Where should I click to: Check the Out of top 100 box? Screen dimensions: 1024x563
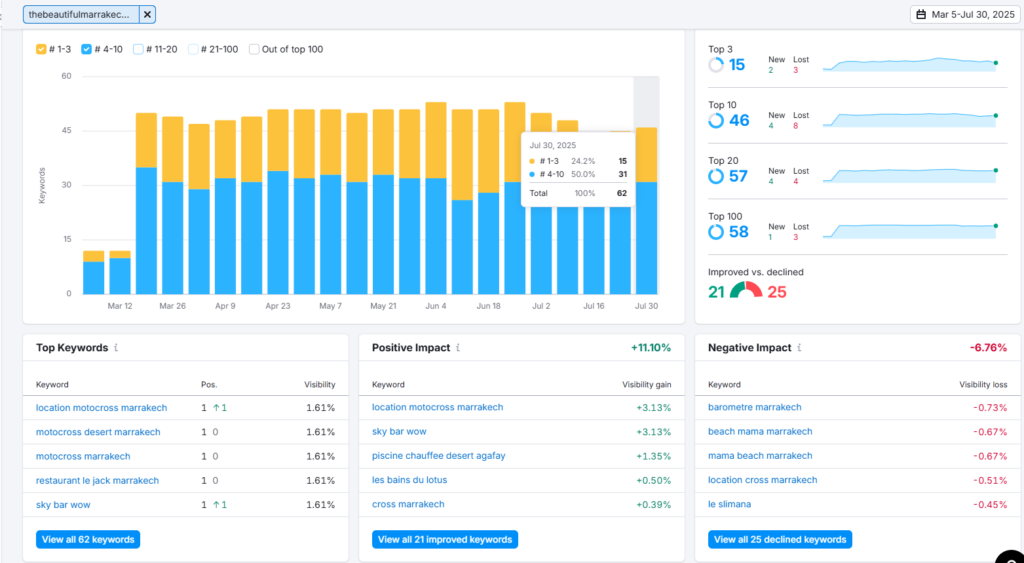click(x=254, y=49)
